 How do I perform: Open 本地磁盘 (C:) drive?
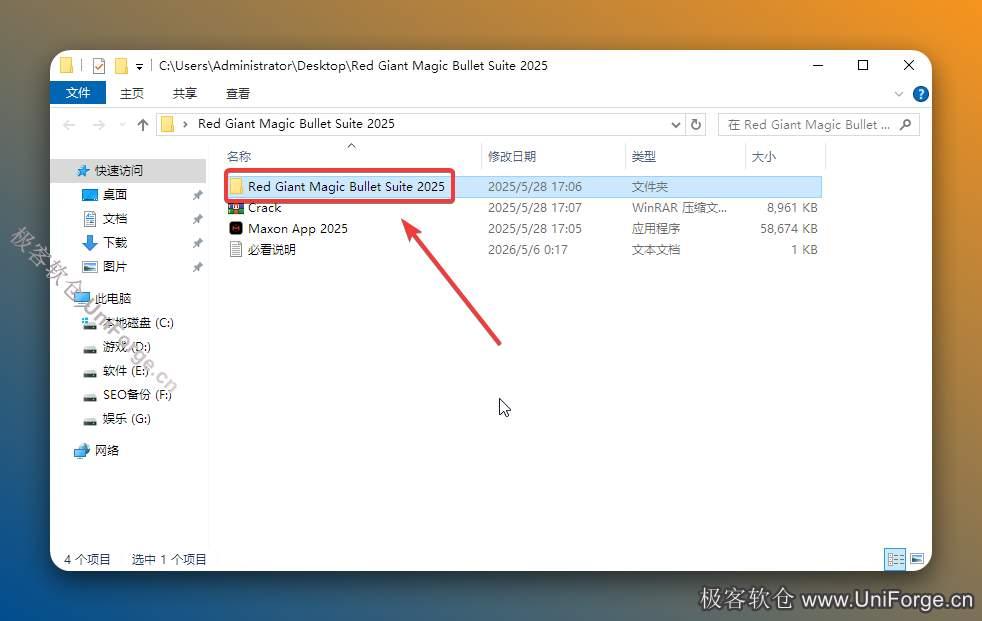point(138,323)
